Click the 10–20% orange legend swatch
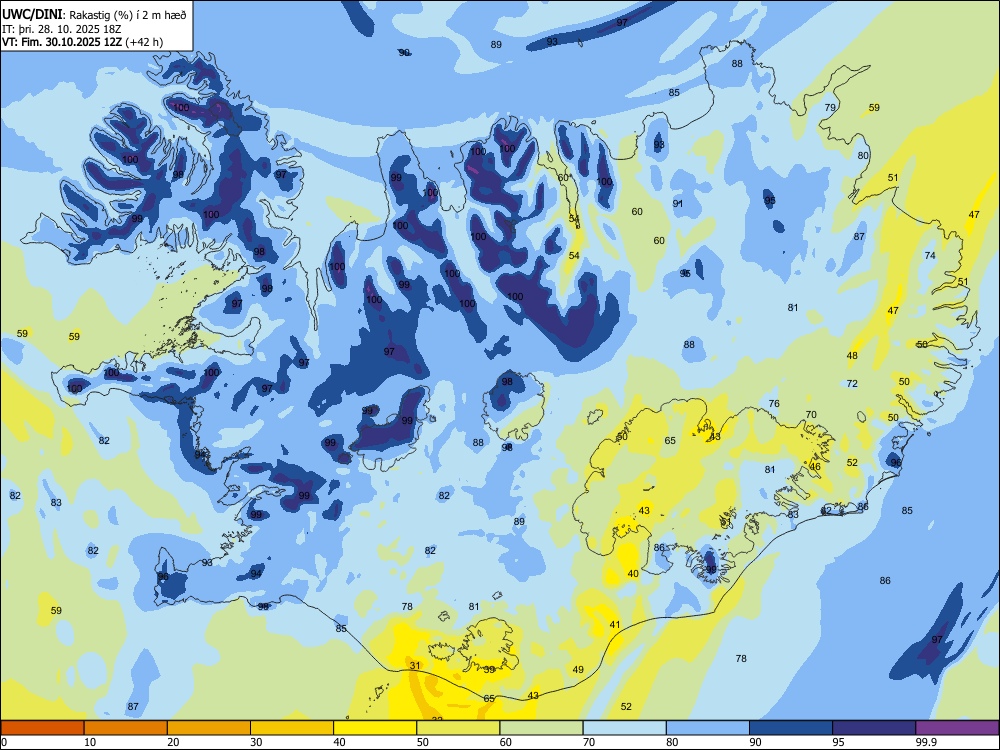 pos(126,728)
